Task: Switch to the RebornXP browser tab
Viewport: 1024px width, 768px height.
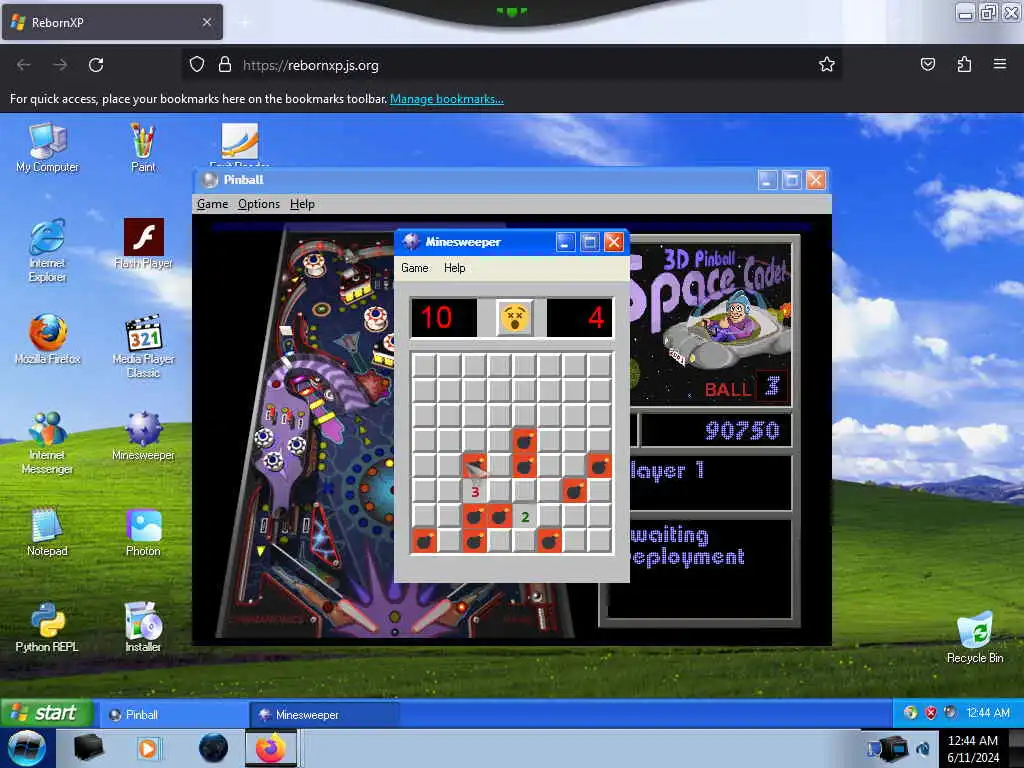Action: pos(112,22)
